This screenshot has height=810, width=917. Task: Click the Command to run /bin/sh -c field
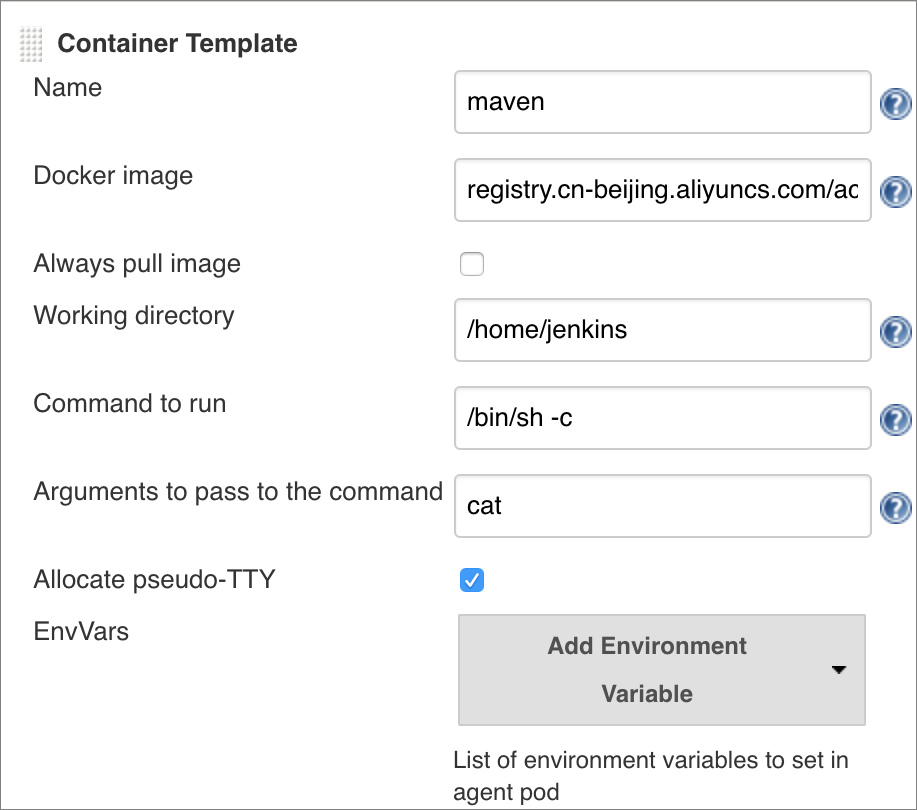click(663, 418)
